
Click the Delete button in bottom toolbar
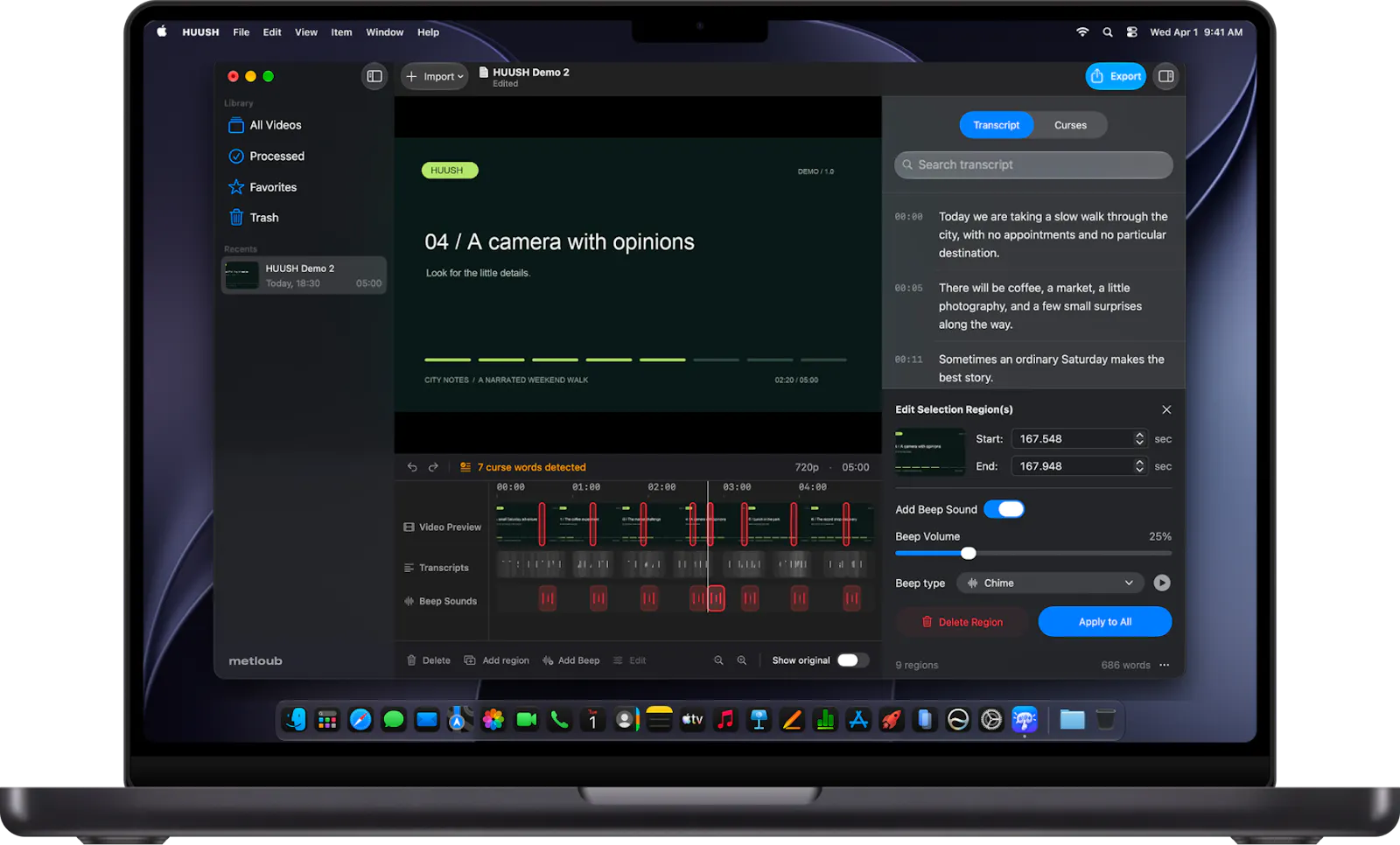click(x=429, y=660)
